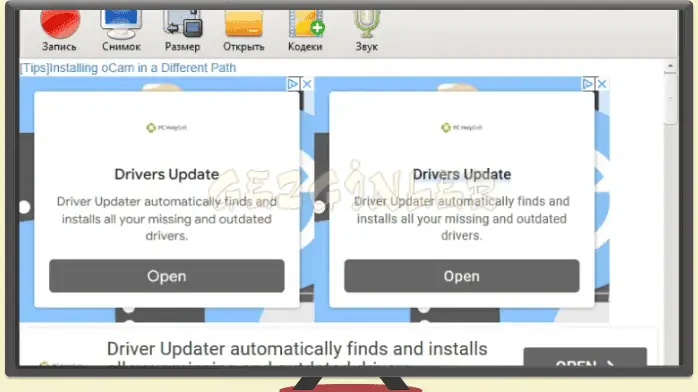The height and width of the screenshot is (392, 698).
Task: Click scrollbar up arrow
Action: pyautogui.click(x=670, y=66)
